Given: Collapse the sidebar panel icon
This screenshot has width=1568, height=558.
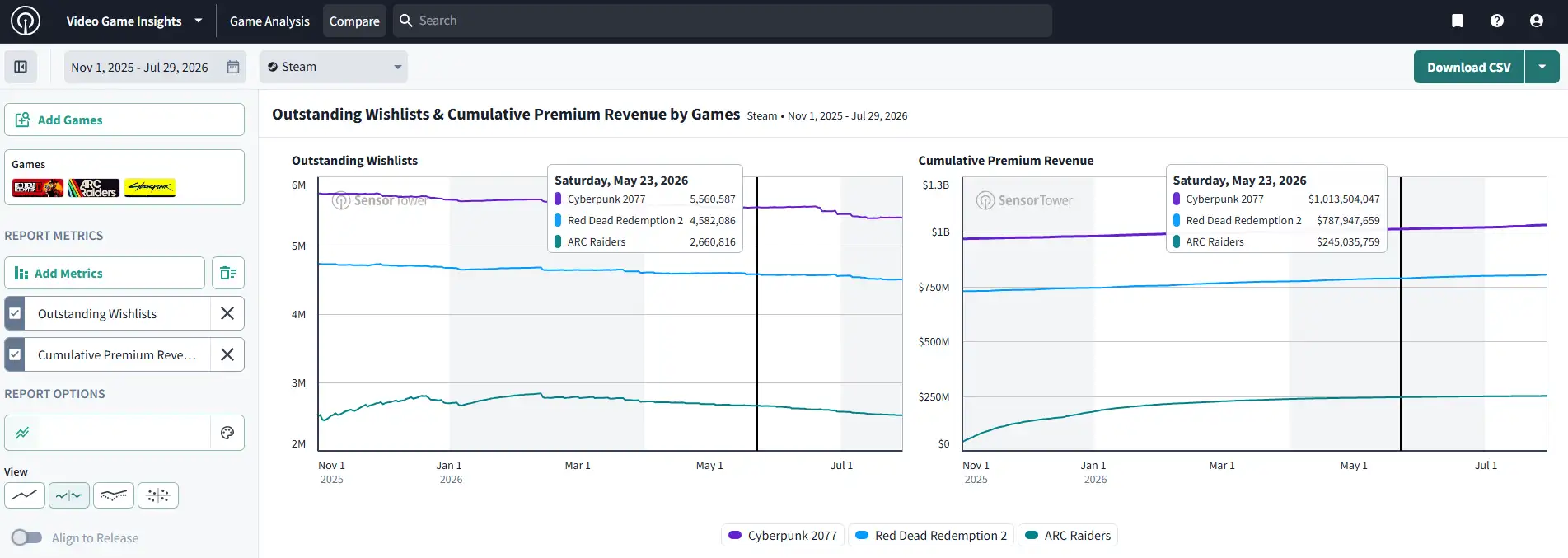Looking at the screenshot, I should 21,67.
